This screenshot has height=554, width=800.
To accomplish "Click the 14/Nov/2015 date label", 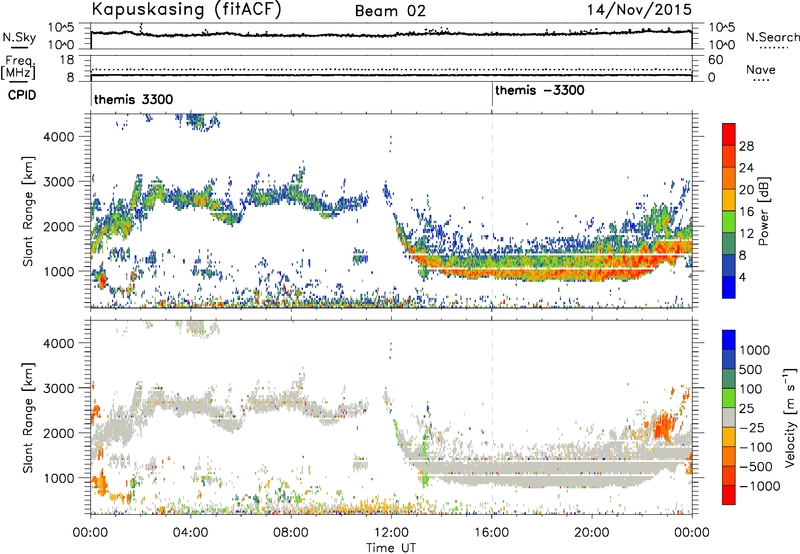I will 639,10.
